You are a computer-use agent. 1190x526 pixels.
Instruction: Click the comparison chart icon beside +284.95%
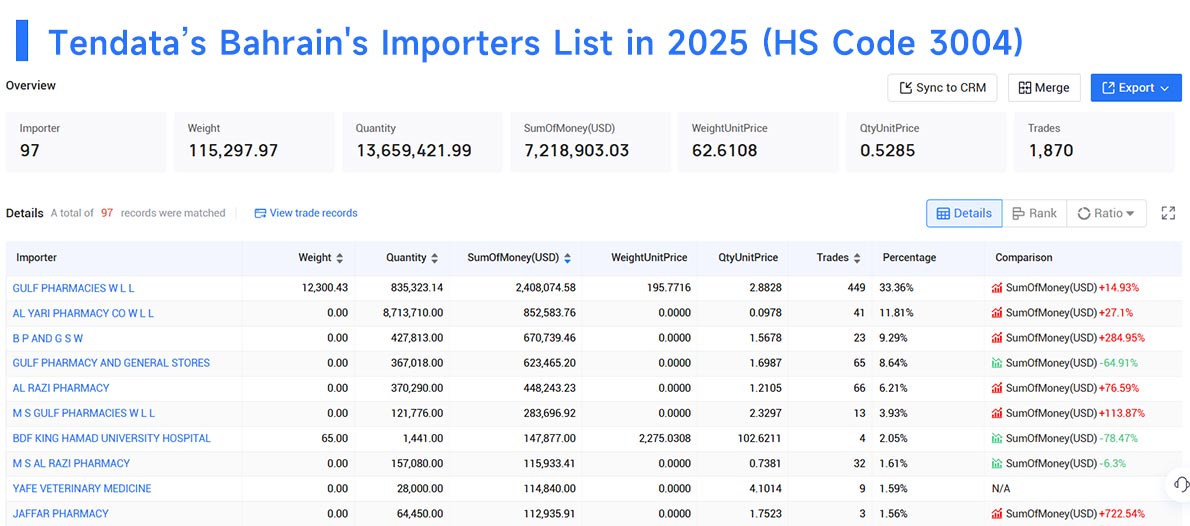(997, 339)
